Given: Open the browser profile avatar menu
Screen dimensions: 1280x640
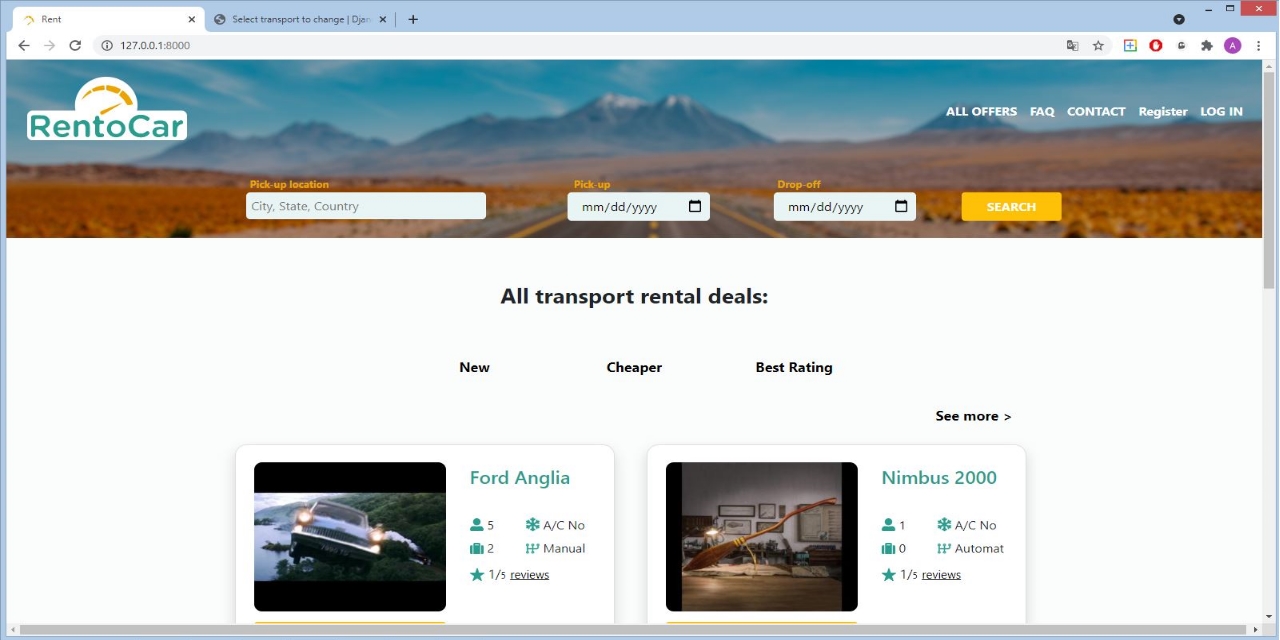Looking at the screenshot, I should [x=1232, y=45].
